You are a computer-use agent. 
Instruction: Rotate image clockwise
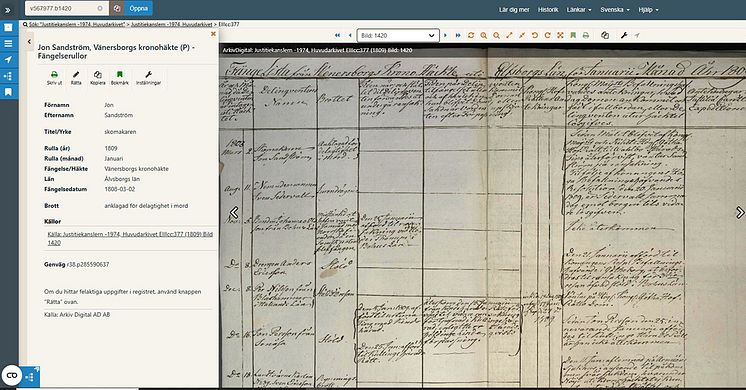tap(548, 36)
